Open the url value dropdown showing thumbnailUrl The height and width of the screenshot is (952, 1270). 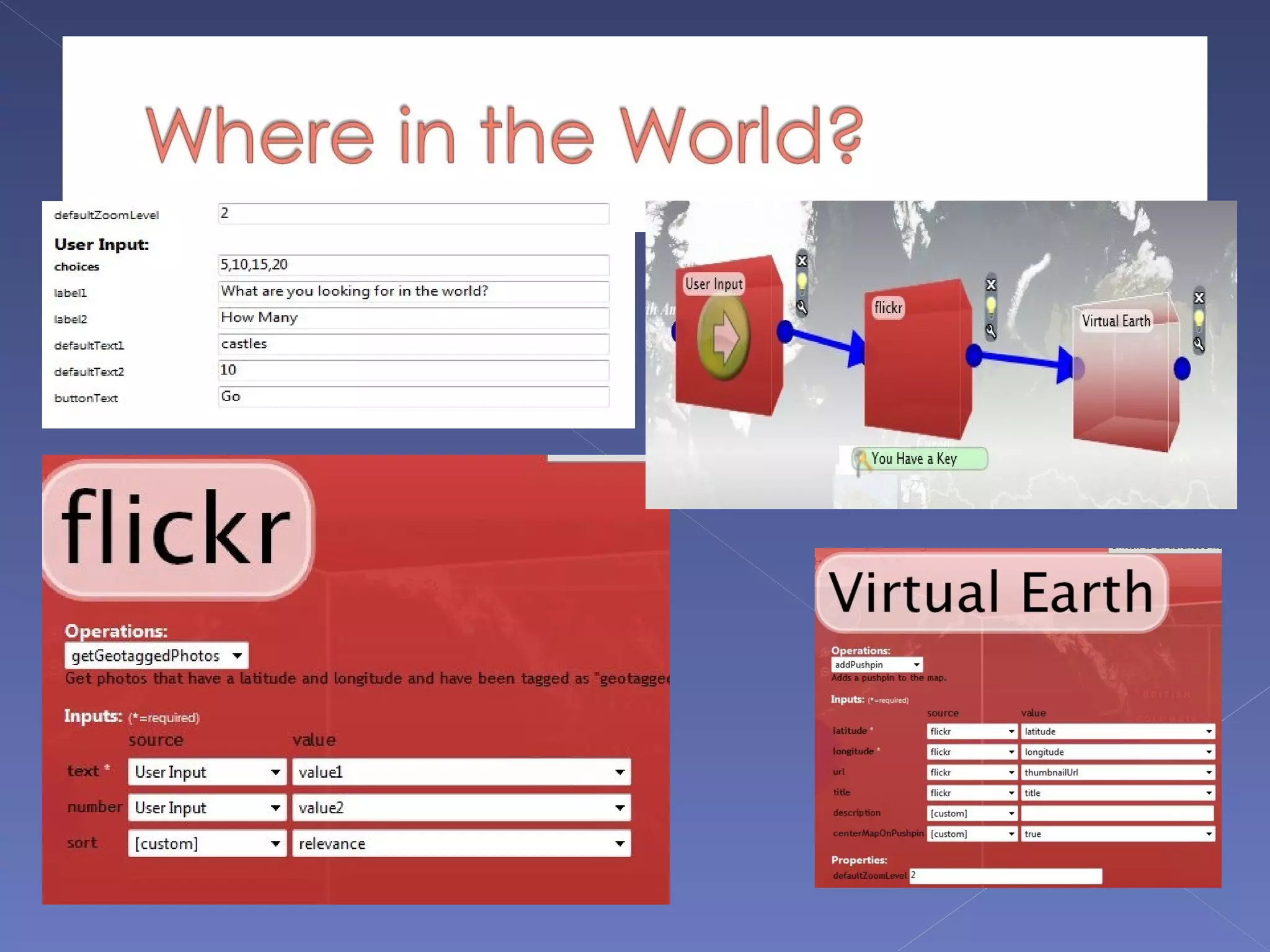point(1117,772)
